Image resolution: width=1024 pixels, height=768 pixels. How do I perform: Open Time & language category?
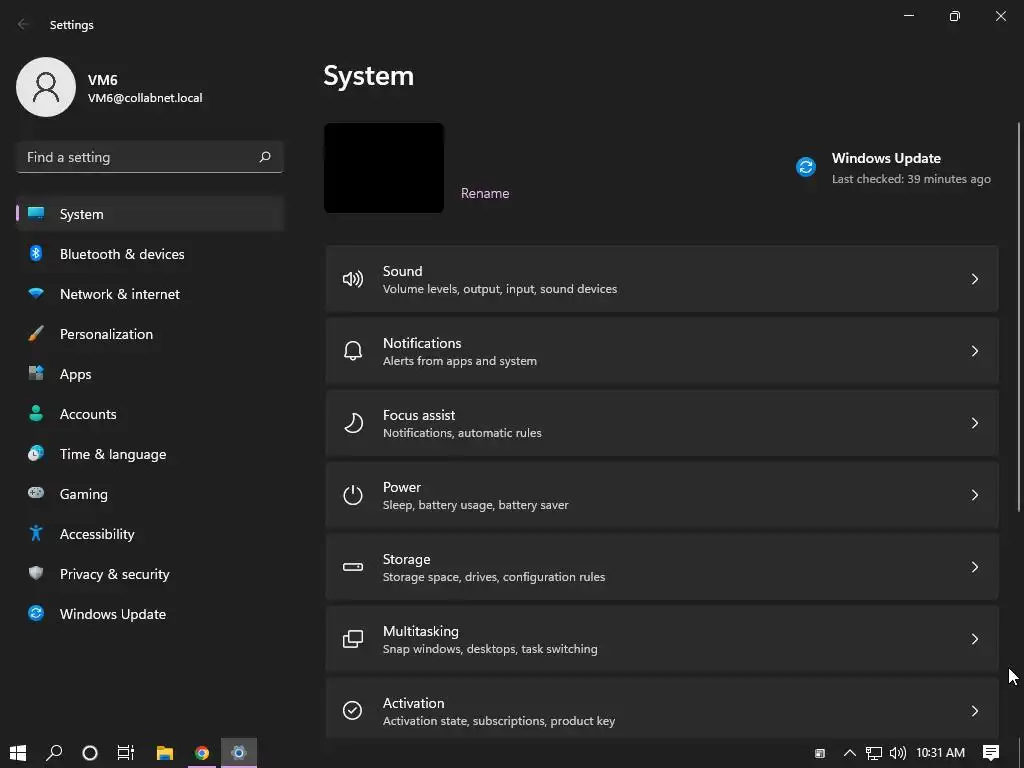(150, 454)
